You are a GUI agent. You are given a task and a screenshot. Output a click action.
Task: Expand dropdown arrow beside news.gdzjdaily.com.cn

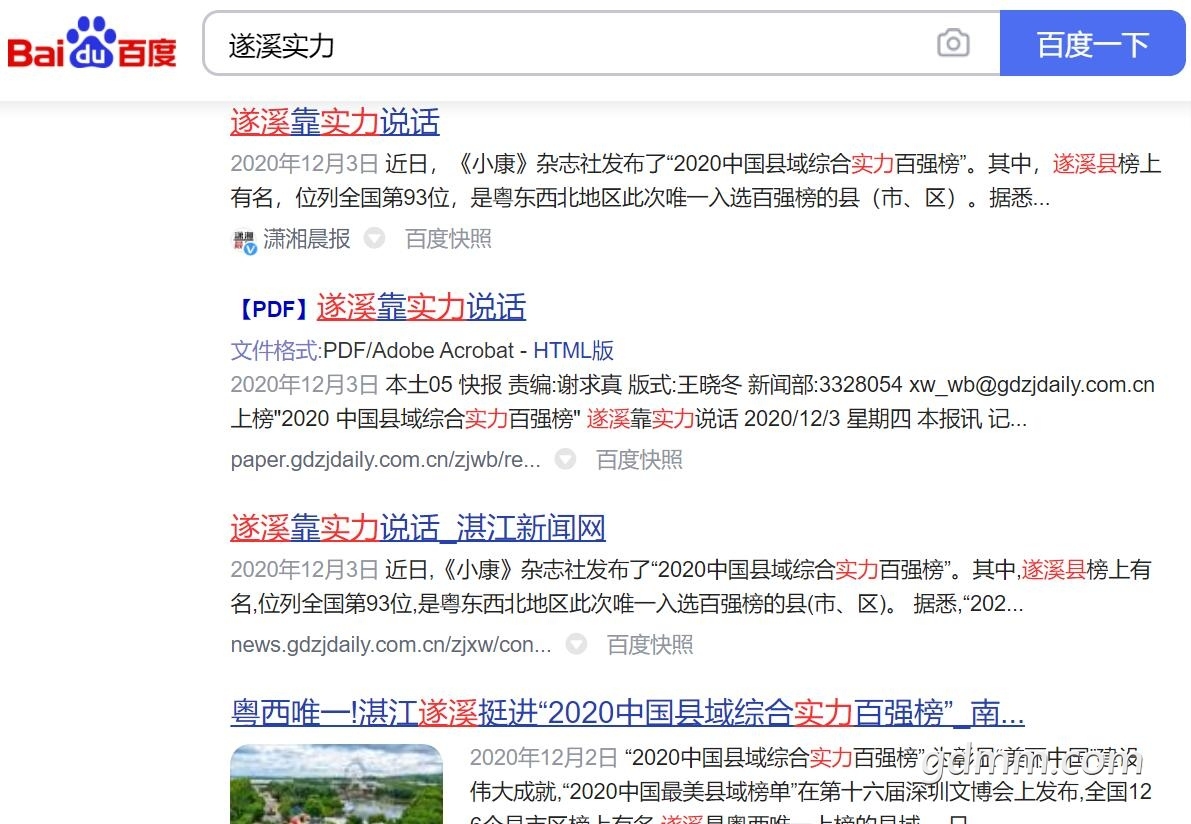click(577, 644)
